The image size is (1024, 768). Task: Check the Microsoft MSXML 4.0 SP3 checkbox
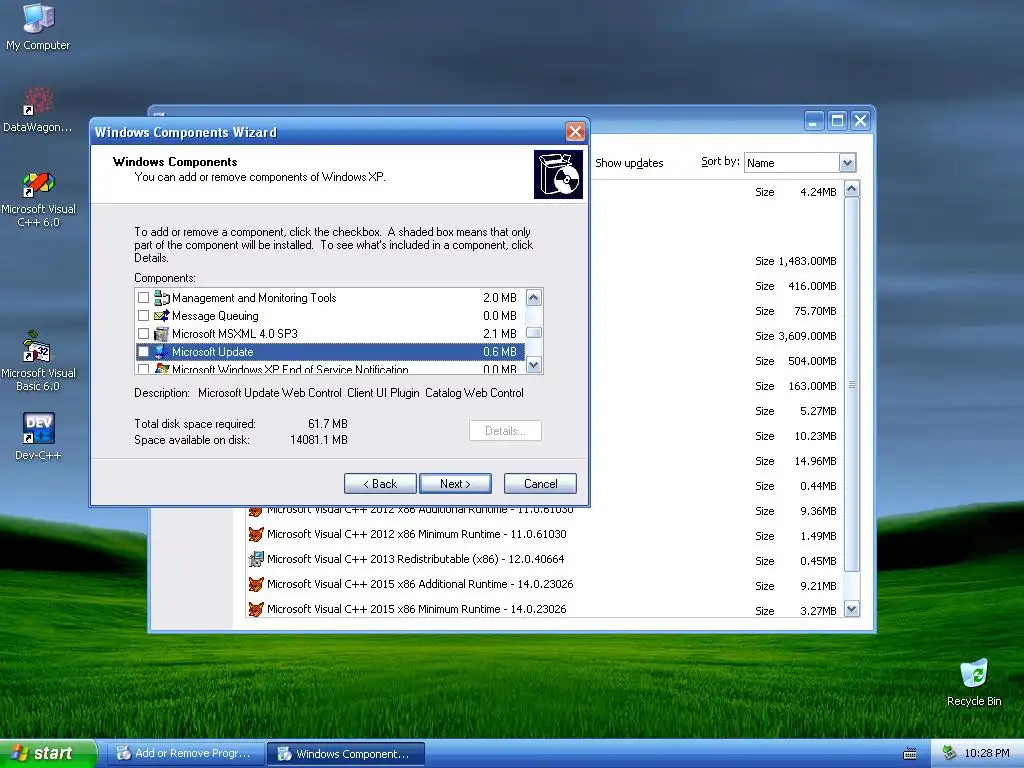pyautogui.click(x=144, y=334)
